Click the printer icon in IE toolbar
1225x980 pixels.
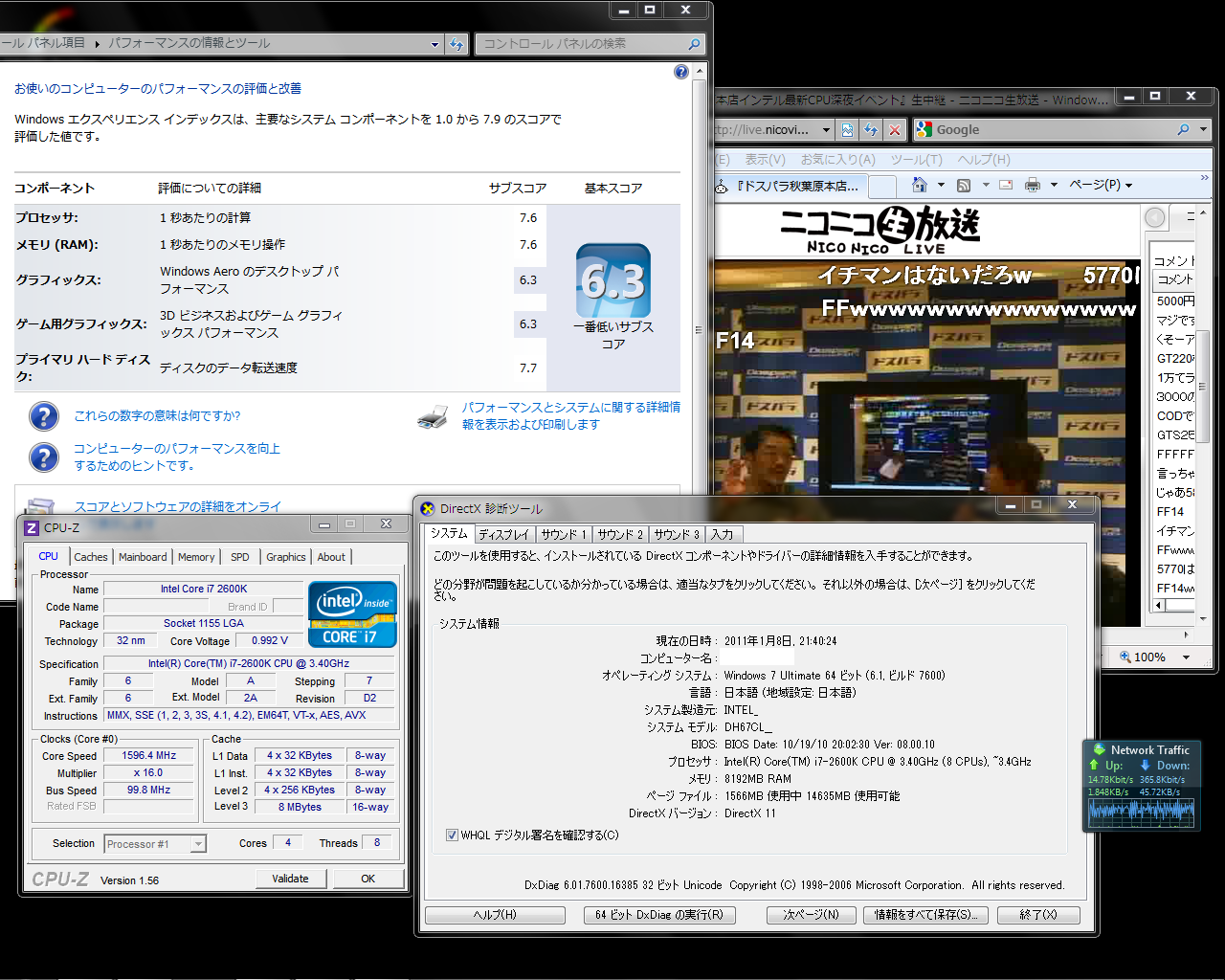(1033, 185)
